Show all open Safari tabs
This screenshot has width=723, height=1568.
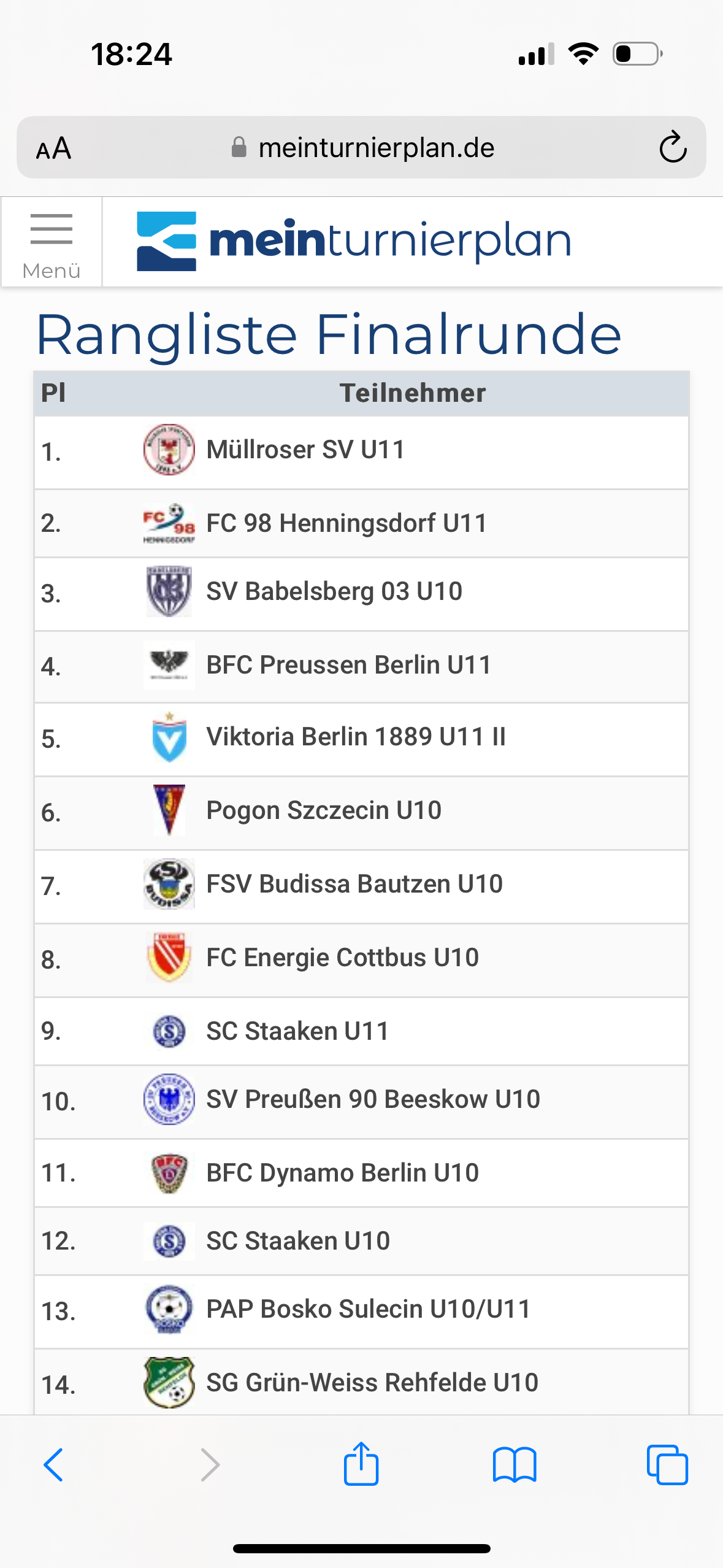(x=667, y=1464)
